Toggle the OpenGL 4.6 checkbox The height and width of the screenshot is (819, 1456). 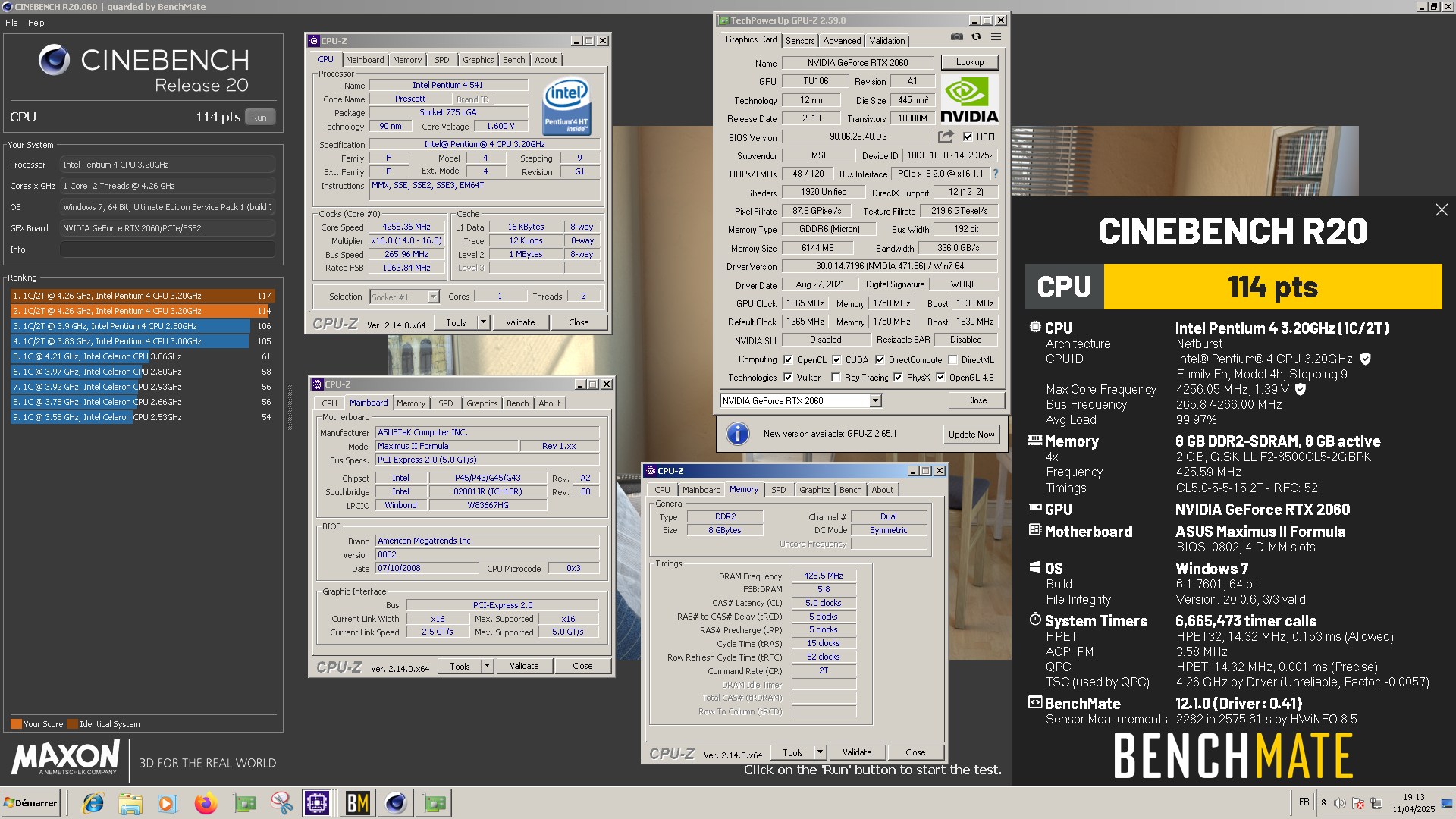pyautogui.click(x=940, y=378)
